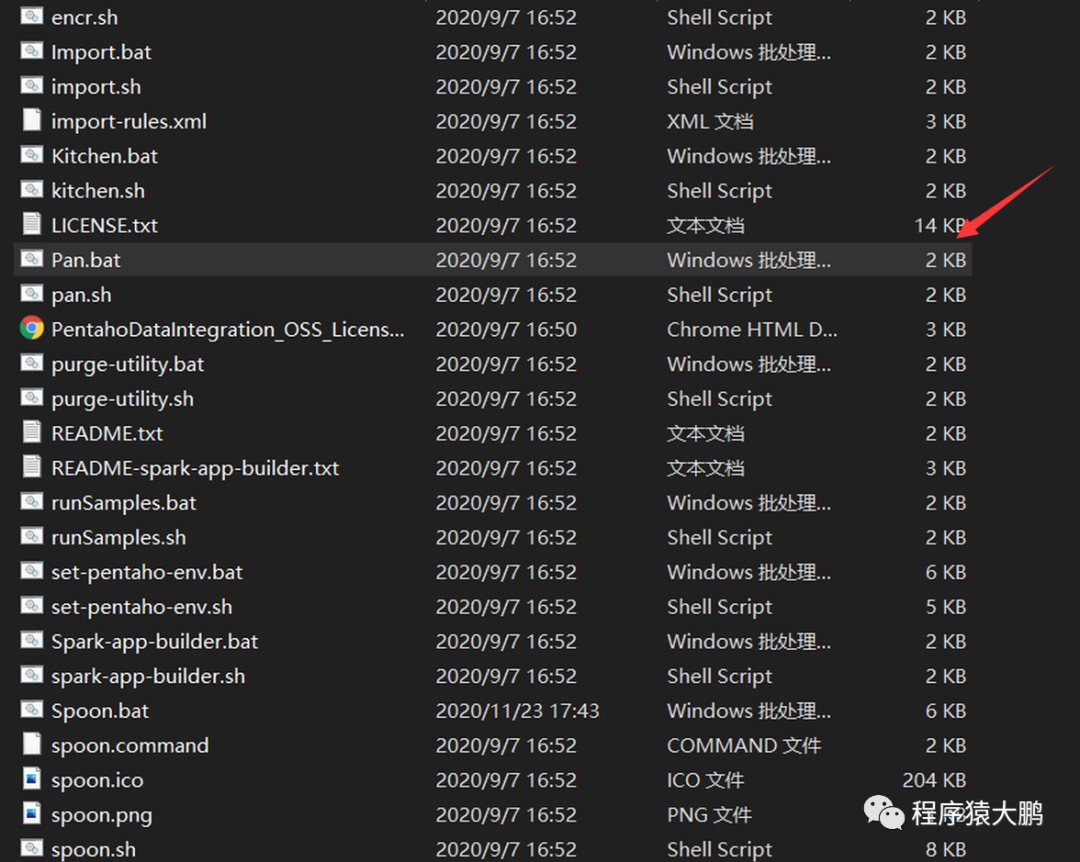The width and height of the screenshot is (1080, 862).
Task: Click the COMMAND 文件 file type
Action: tap(744, 746)
